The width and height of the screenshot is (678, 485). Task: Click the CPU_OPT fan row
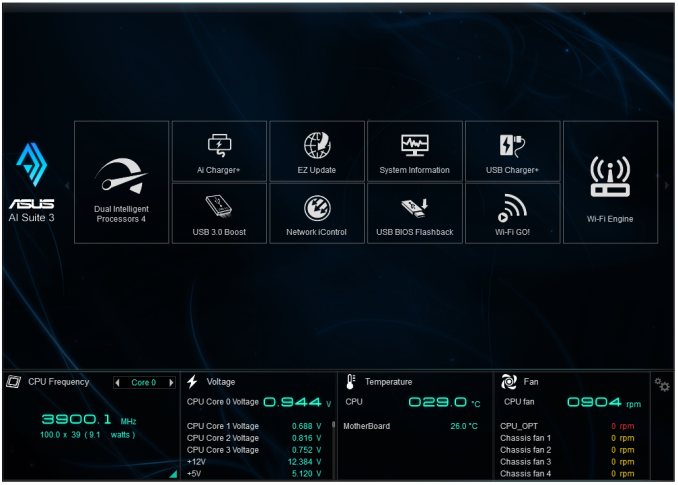point(567,426)
